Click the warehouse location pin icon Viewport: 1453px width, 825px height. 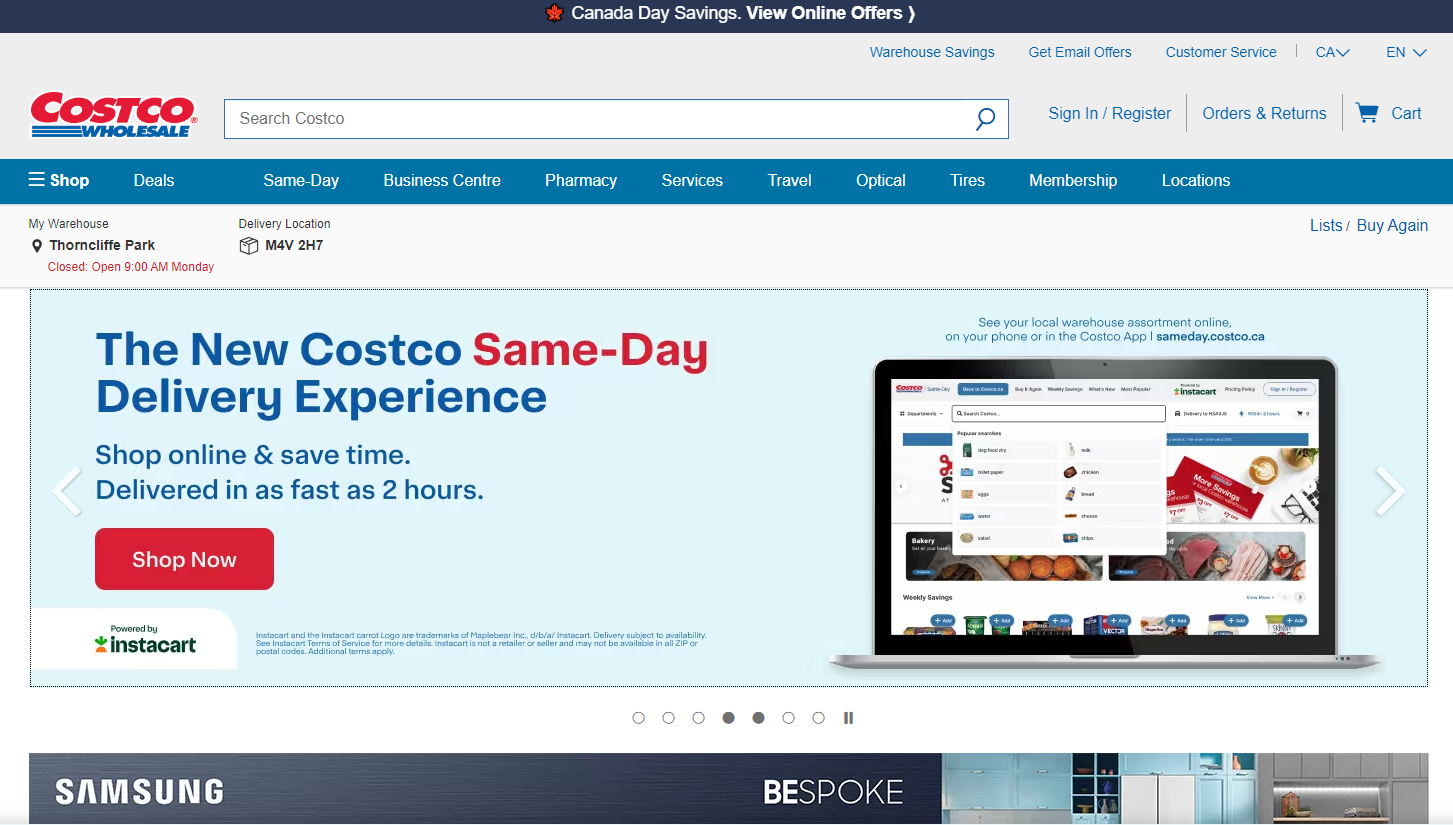pyautogui.click(x=37, y=246)
